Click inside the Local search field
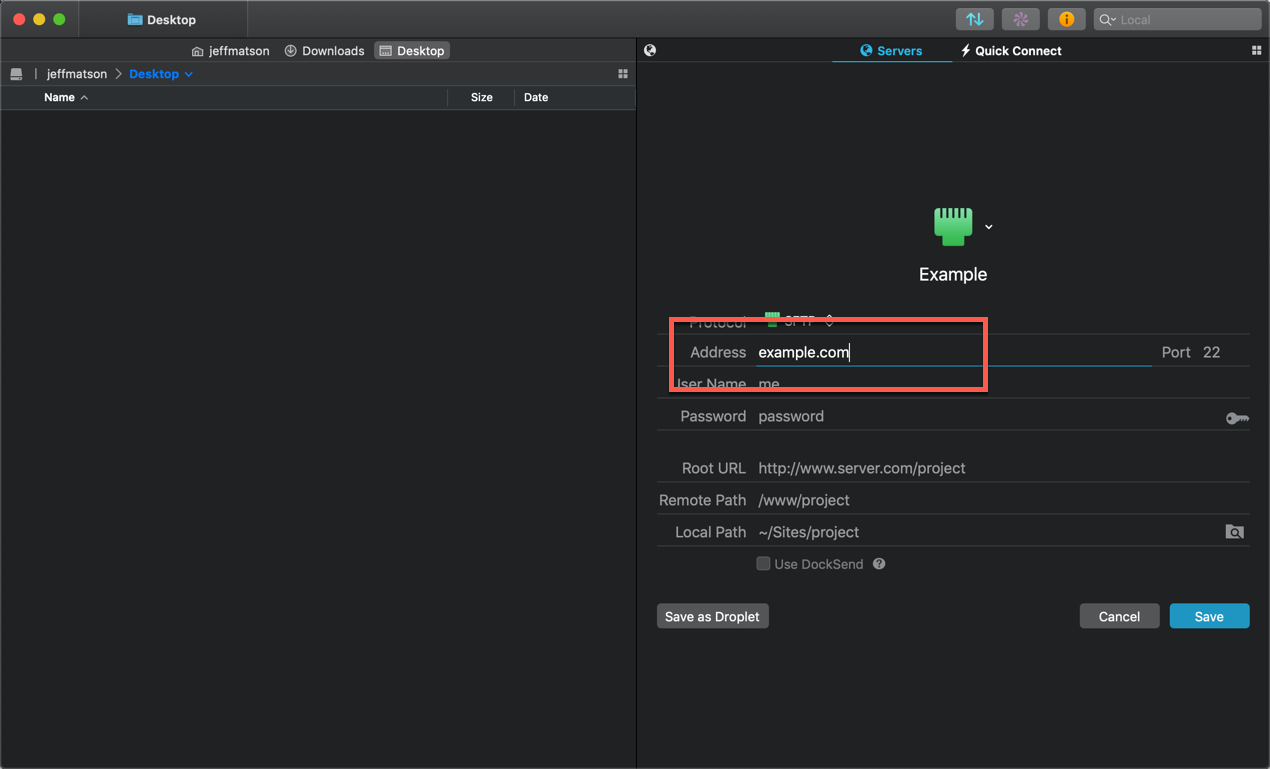This screenshot has height=769, width=1270. pyautogui.click(x=1175, y=19)
